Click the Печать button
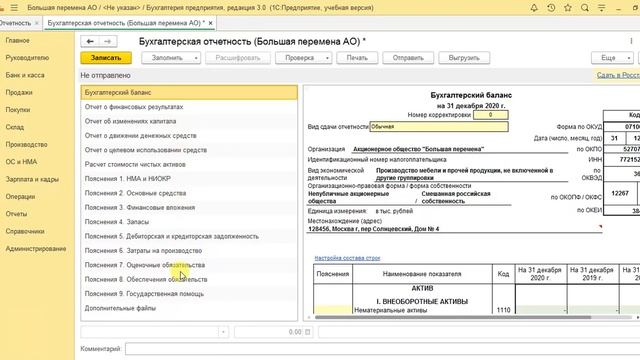 click(357, 58)
